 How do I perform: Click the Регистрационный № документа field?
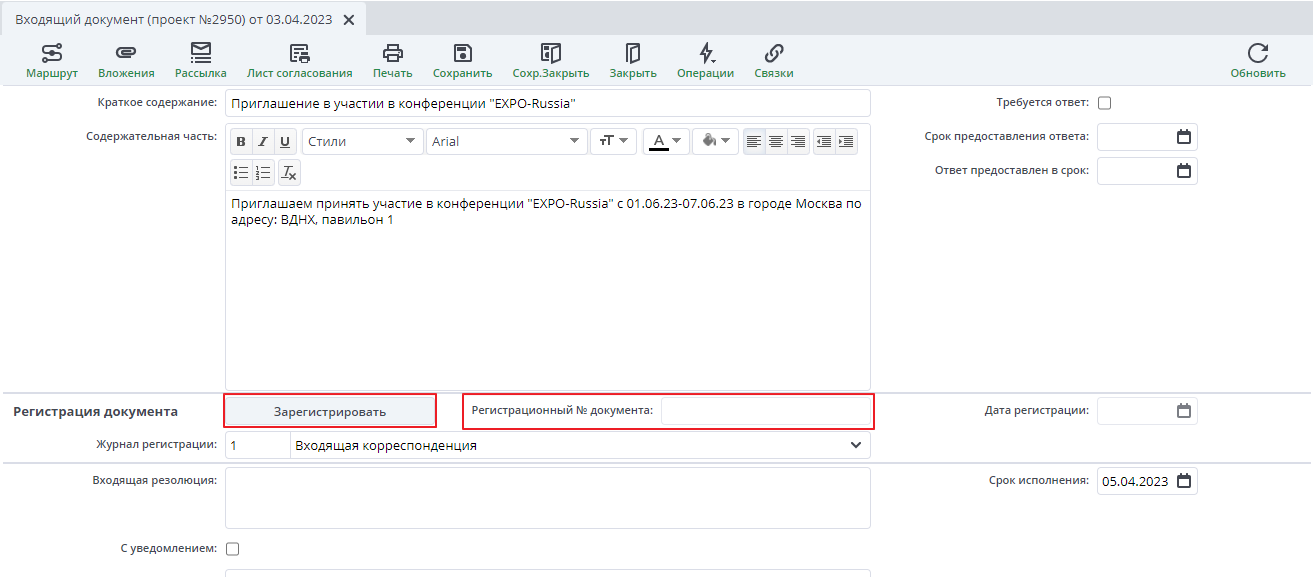pyautogui.click(x=765, y=411)
